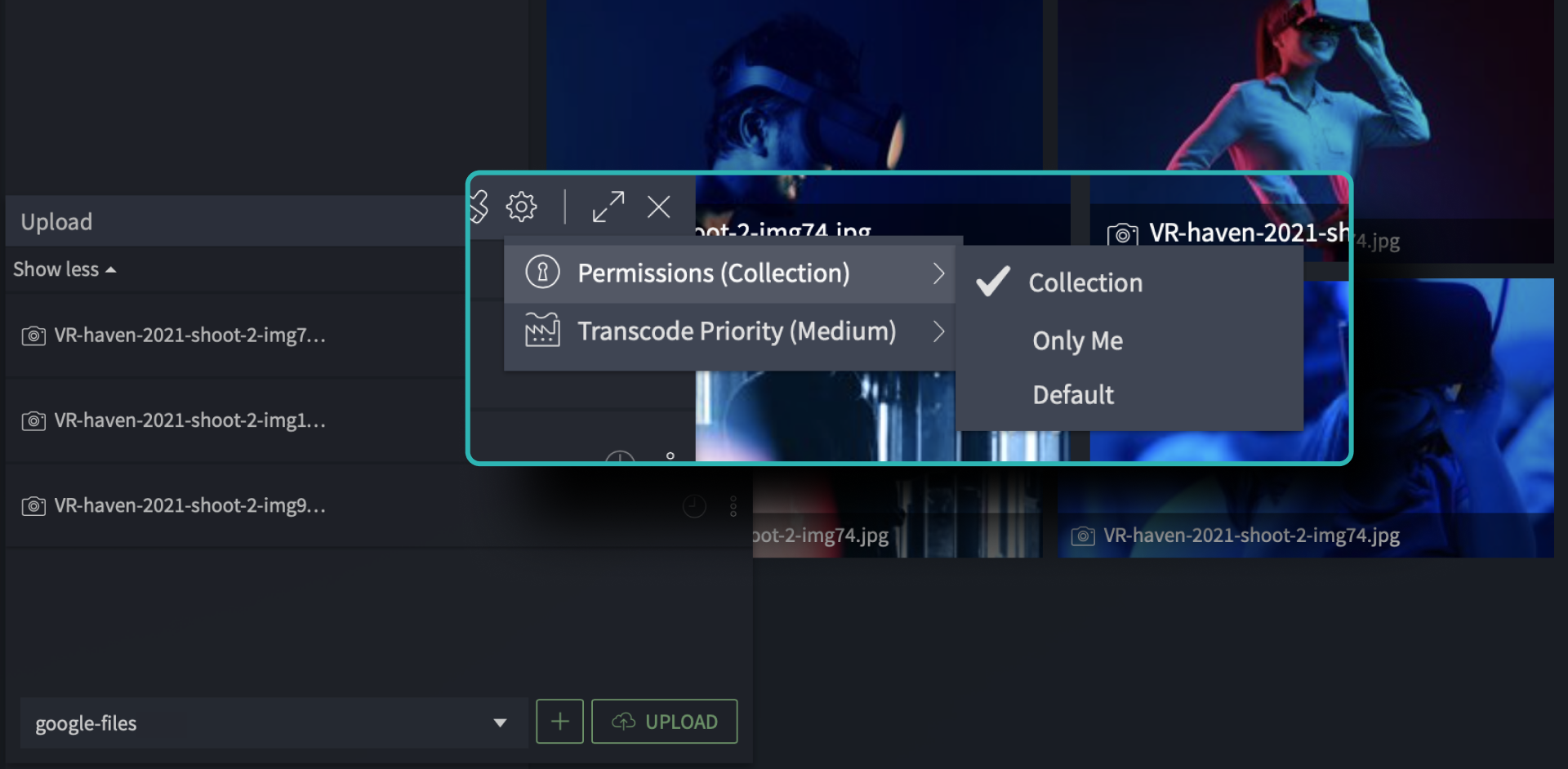Close the upload panel with X icon

coord(658,207)
